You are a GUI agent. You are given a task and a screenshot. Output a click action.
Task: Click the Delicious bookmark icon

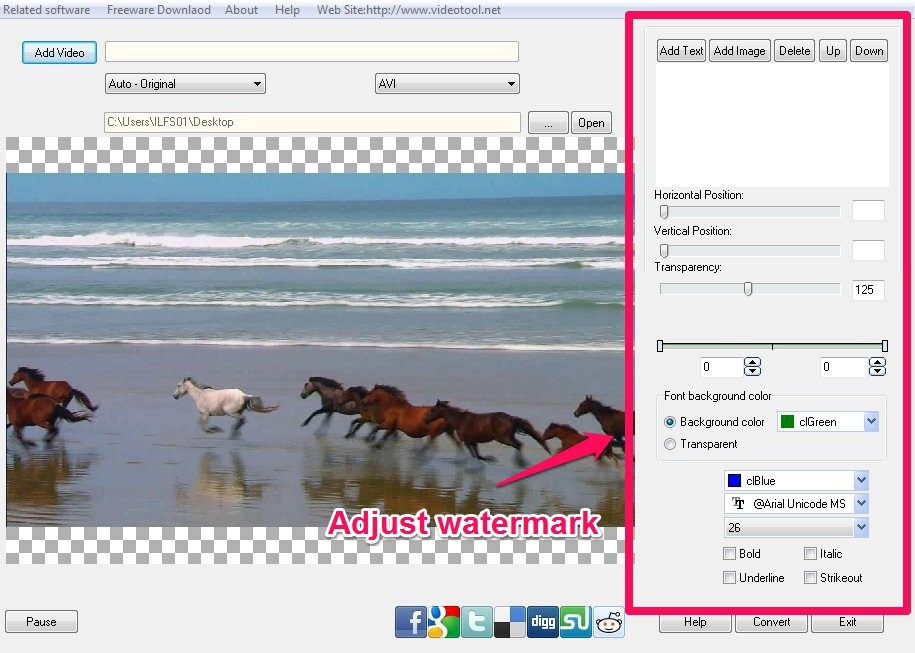510,622
